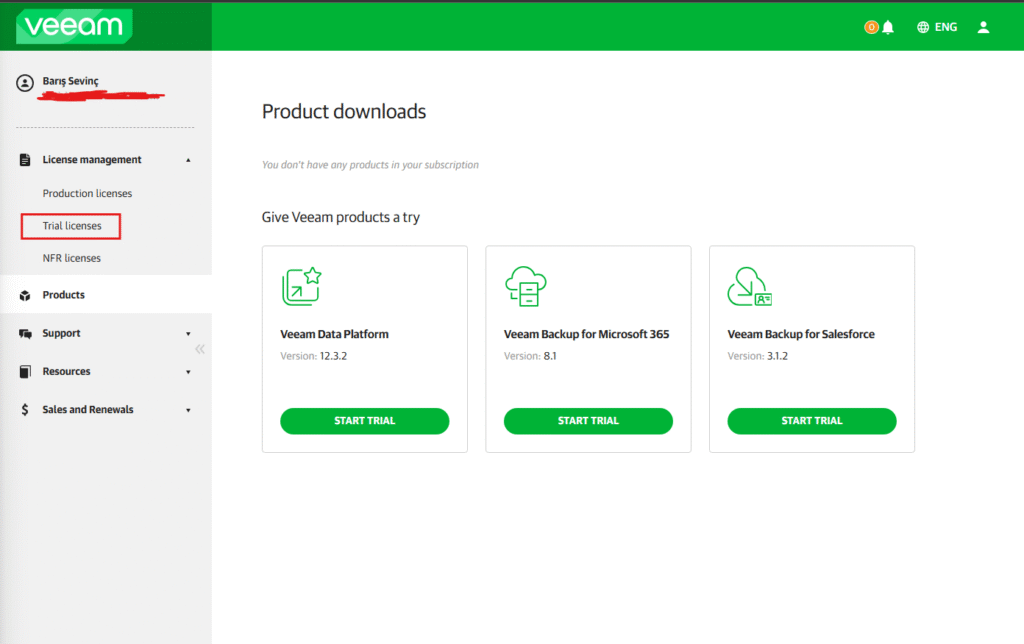Click the Veeam logo
This screenshot has width=1024, height=644.
74,26
